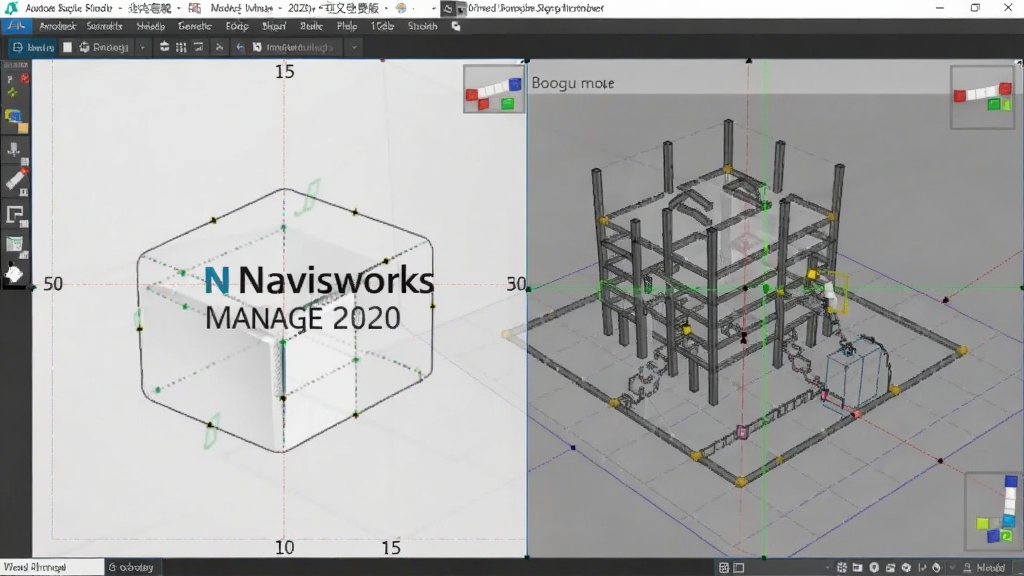The height and width of the screenshot is (576, 1024).
Task: Click the green arrows icon in left palette
Action: click(12, 93)
